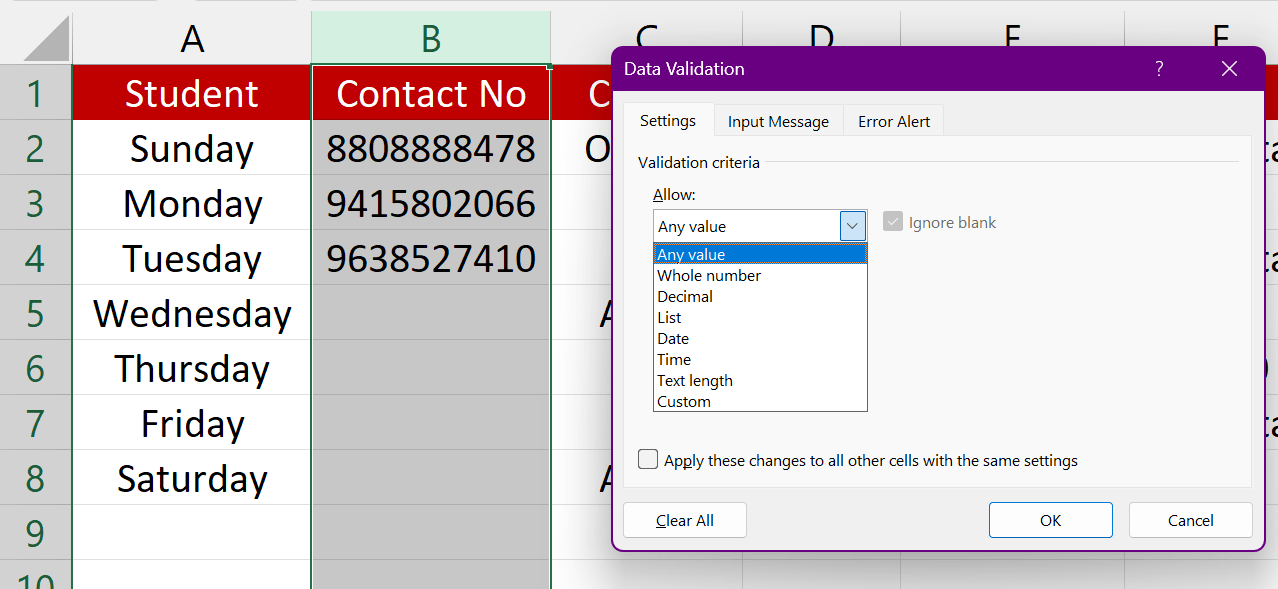Select column A header

(x=192, y=39)
